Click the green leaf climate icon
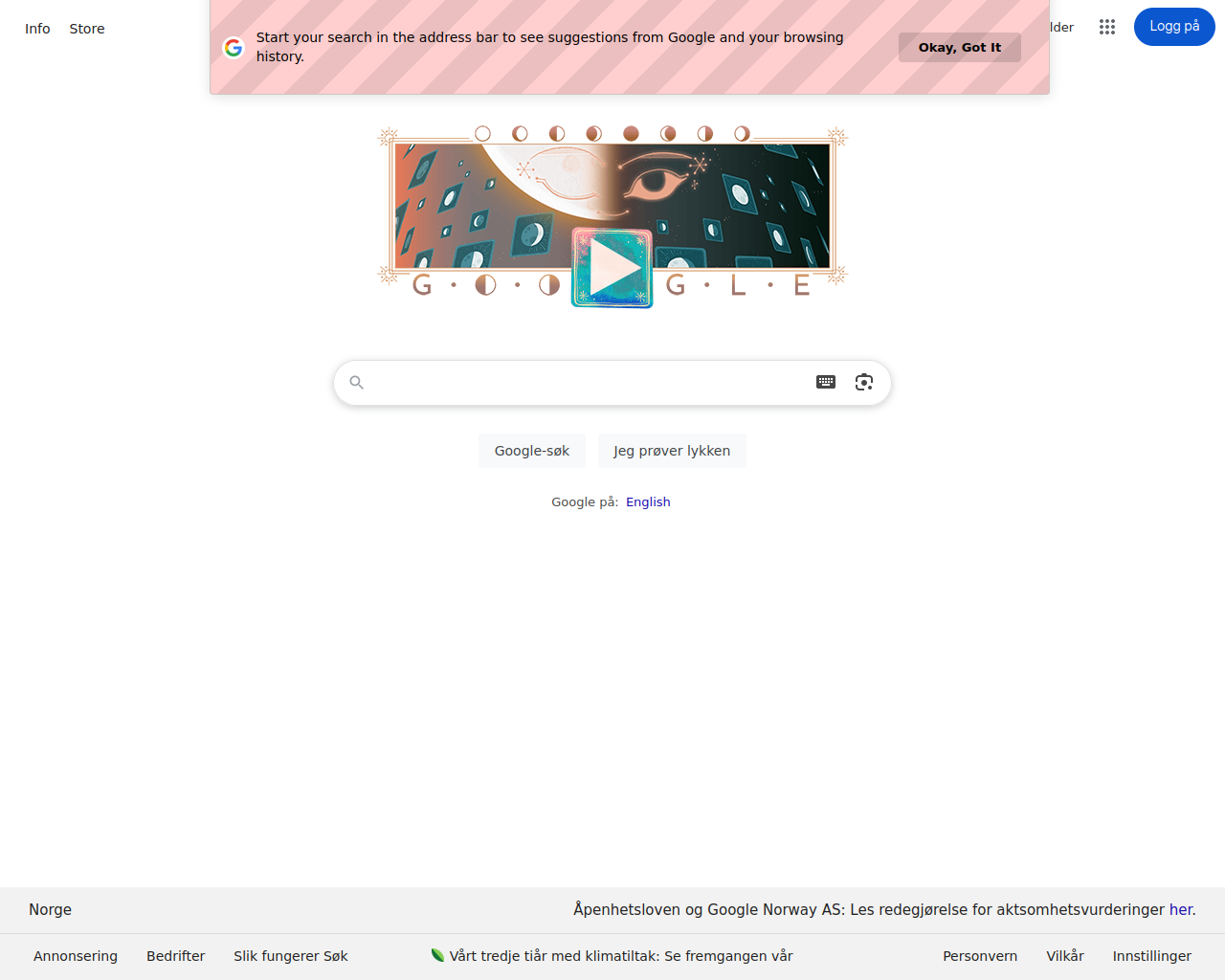This screenshot has height=980, width=1225. pyautogui.click(x=437, y=955)
